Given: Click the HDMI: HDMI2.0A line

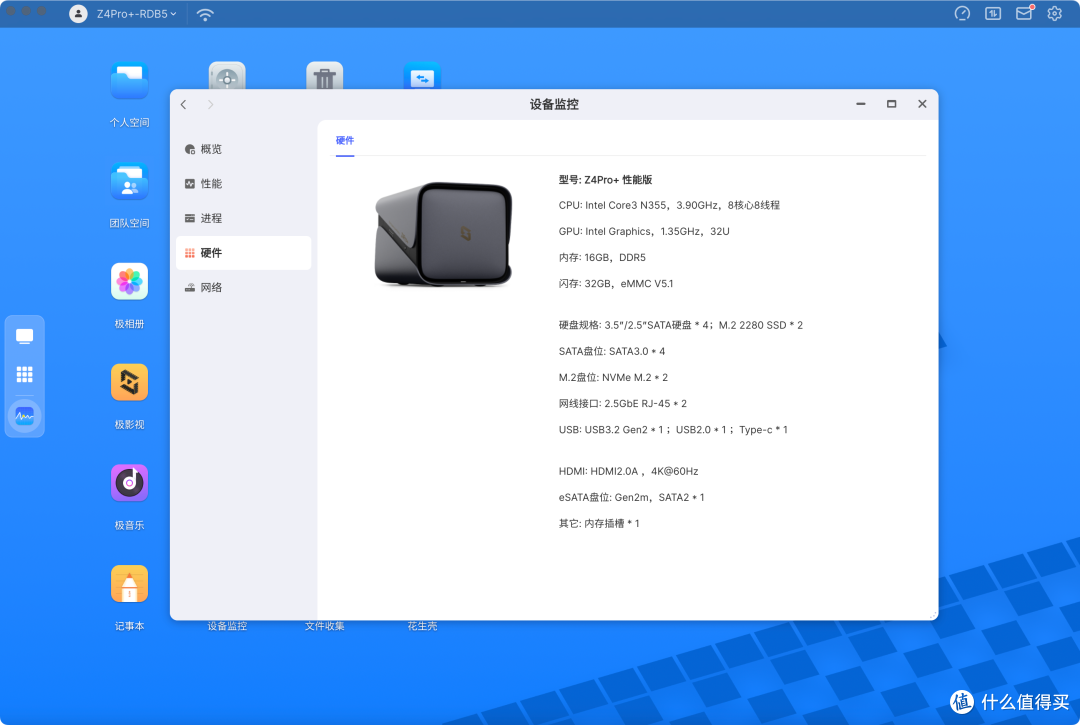Looking at the screenshot, I should coord(628,472).
